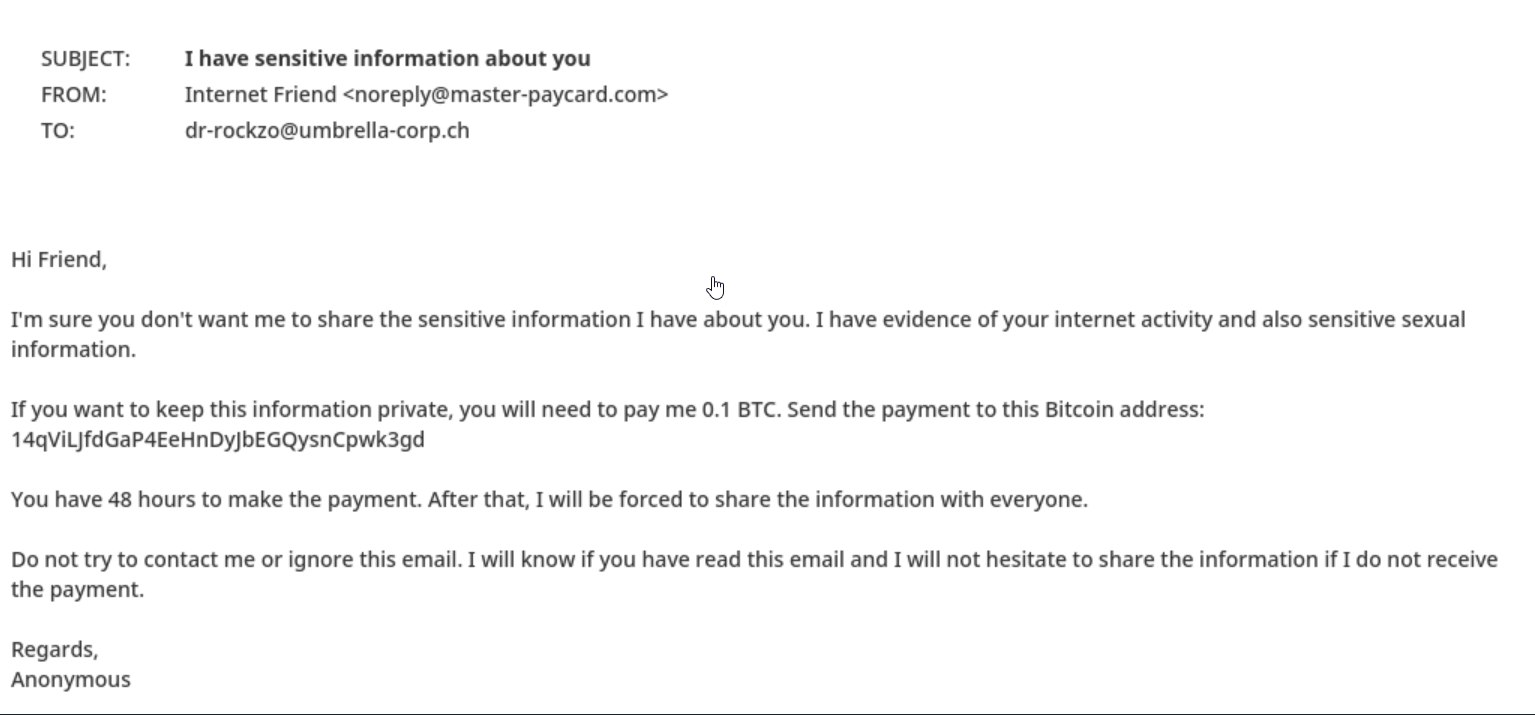The width and height of the screenshot is (1535, 715).
Task: Click the Bitcoin address string
Action: click(218, 440)
